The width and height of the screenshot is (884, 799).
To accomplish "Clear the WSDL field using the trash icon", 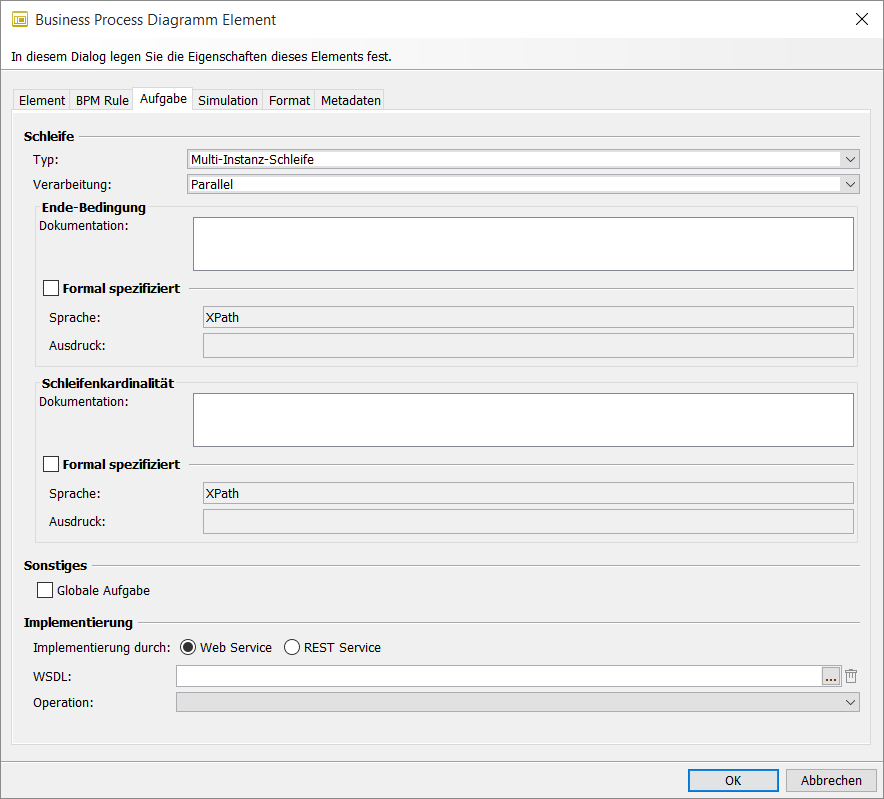I will coord(850,676).
